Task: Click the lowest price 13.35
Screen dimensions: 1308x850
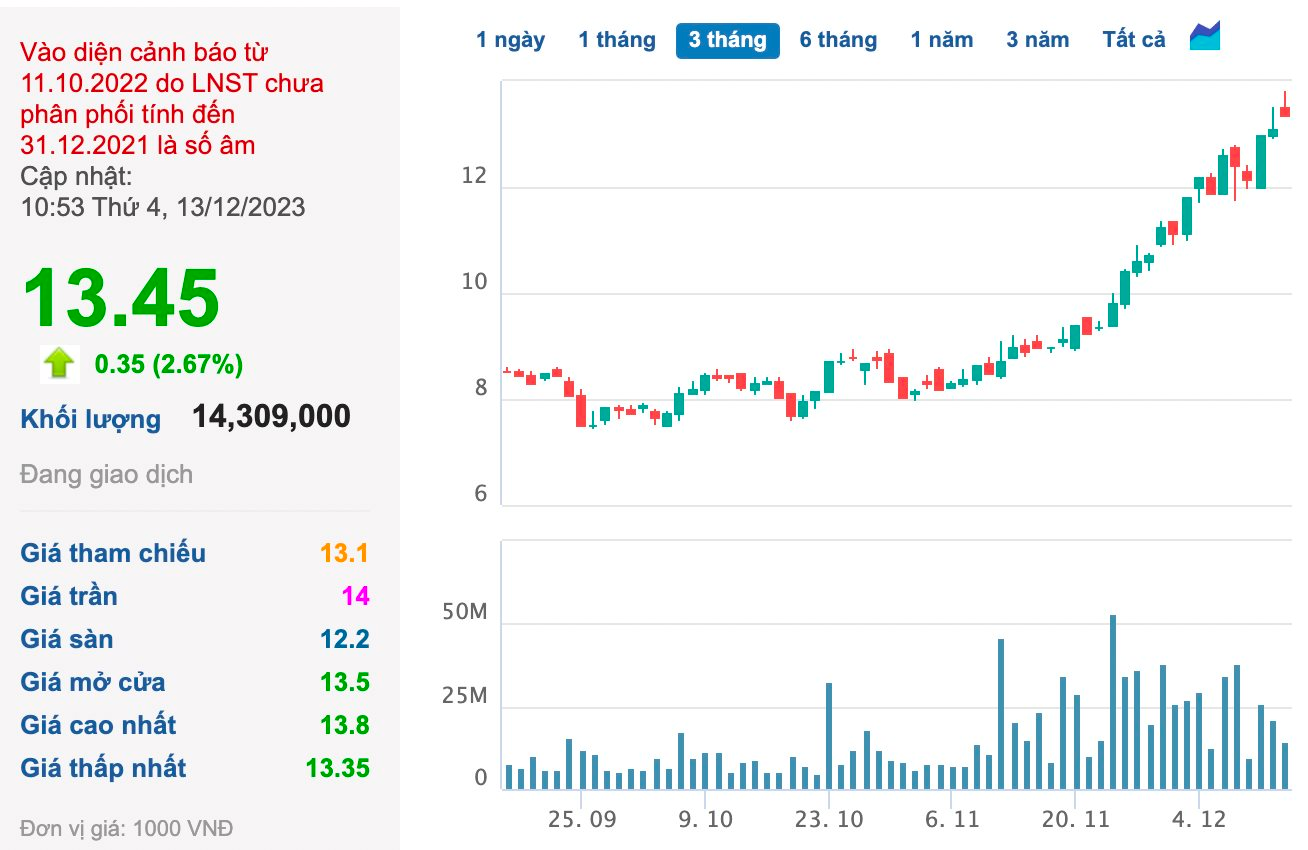Action: point(338,768)
